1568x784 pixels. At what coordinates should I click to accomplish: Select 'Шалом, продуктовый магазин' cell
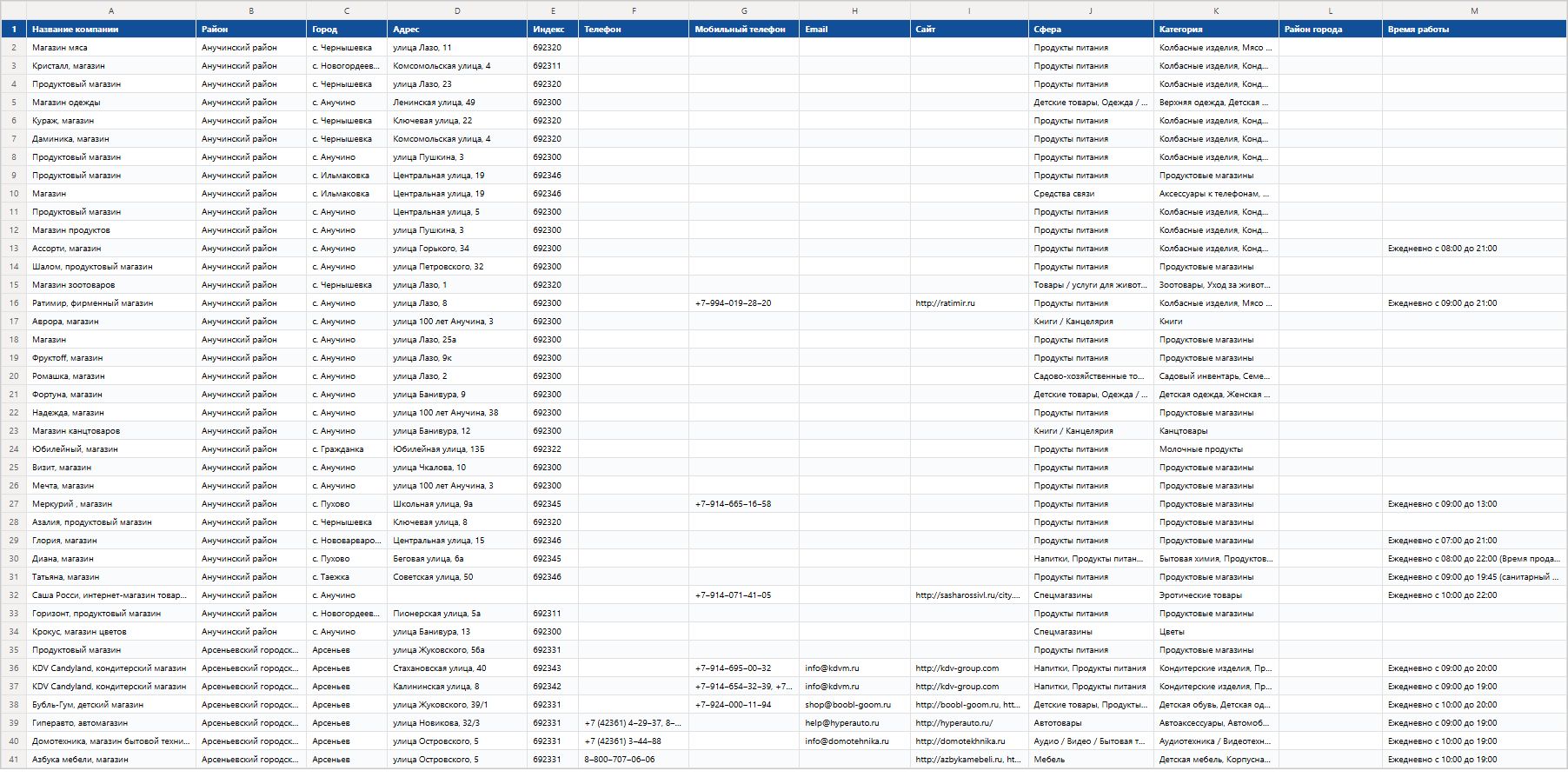pos(111,267)
